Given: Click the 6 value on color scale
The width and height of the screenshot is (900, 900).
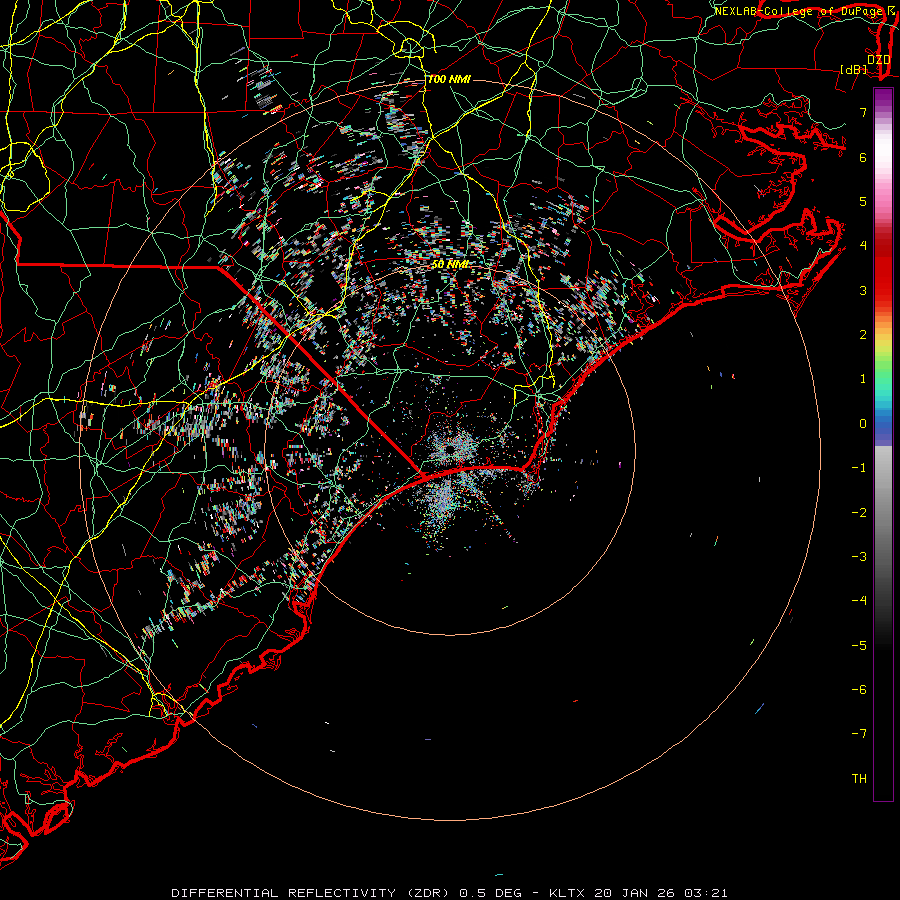Looking at the screenshot, I should coord(863,157).
